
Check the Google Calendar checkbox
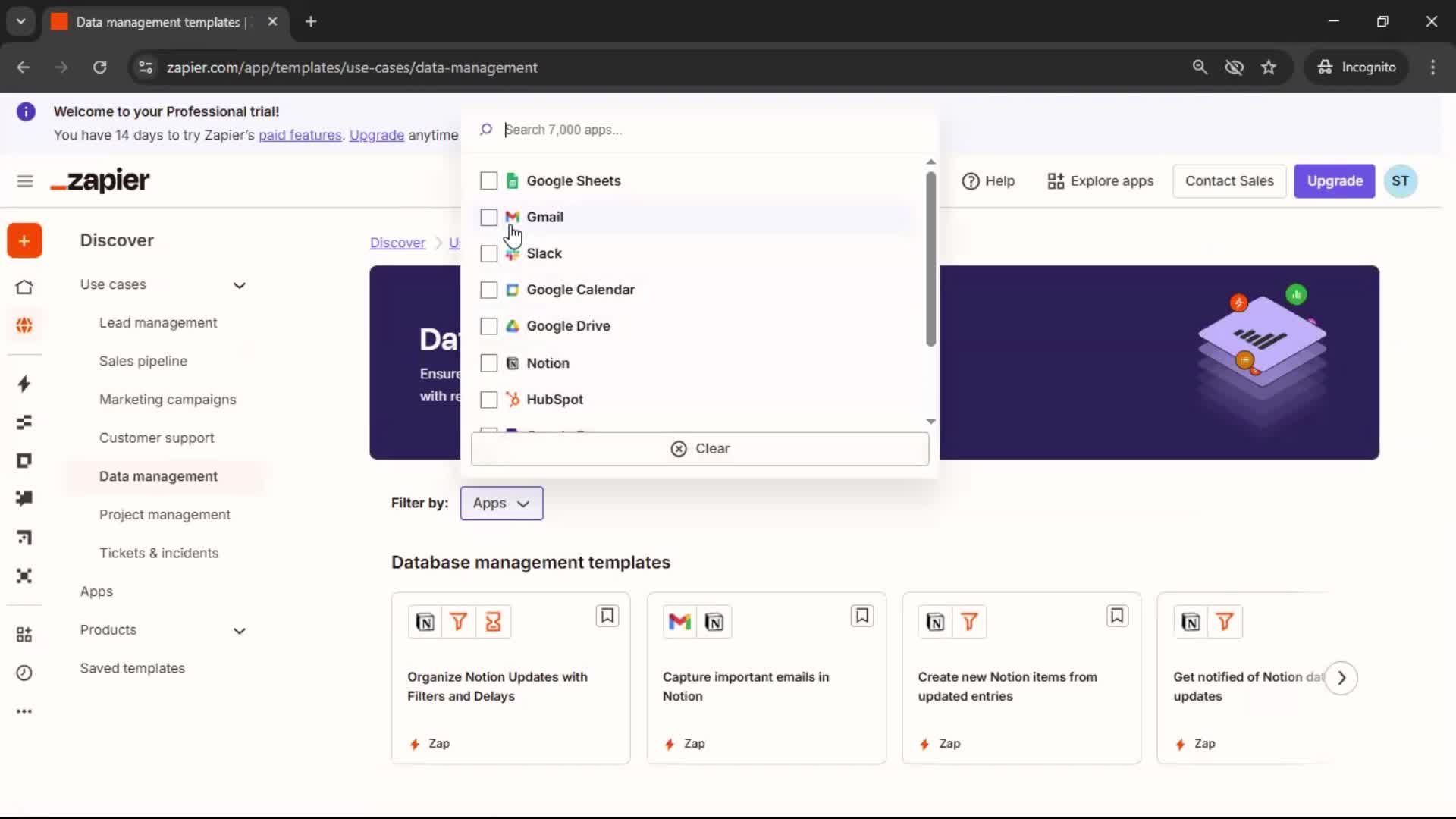(x=489, y=290)
